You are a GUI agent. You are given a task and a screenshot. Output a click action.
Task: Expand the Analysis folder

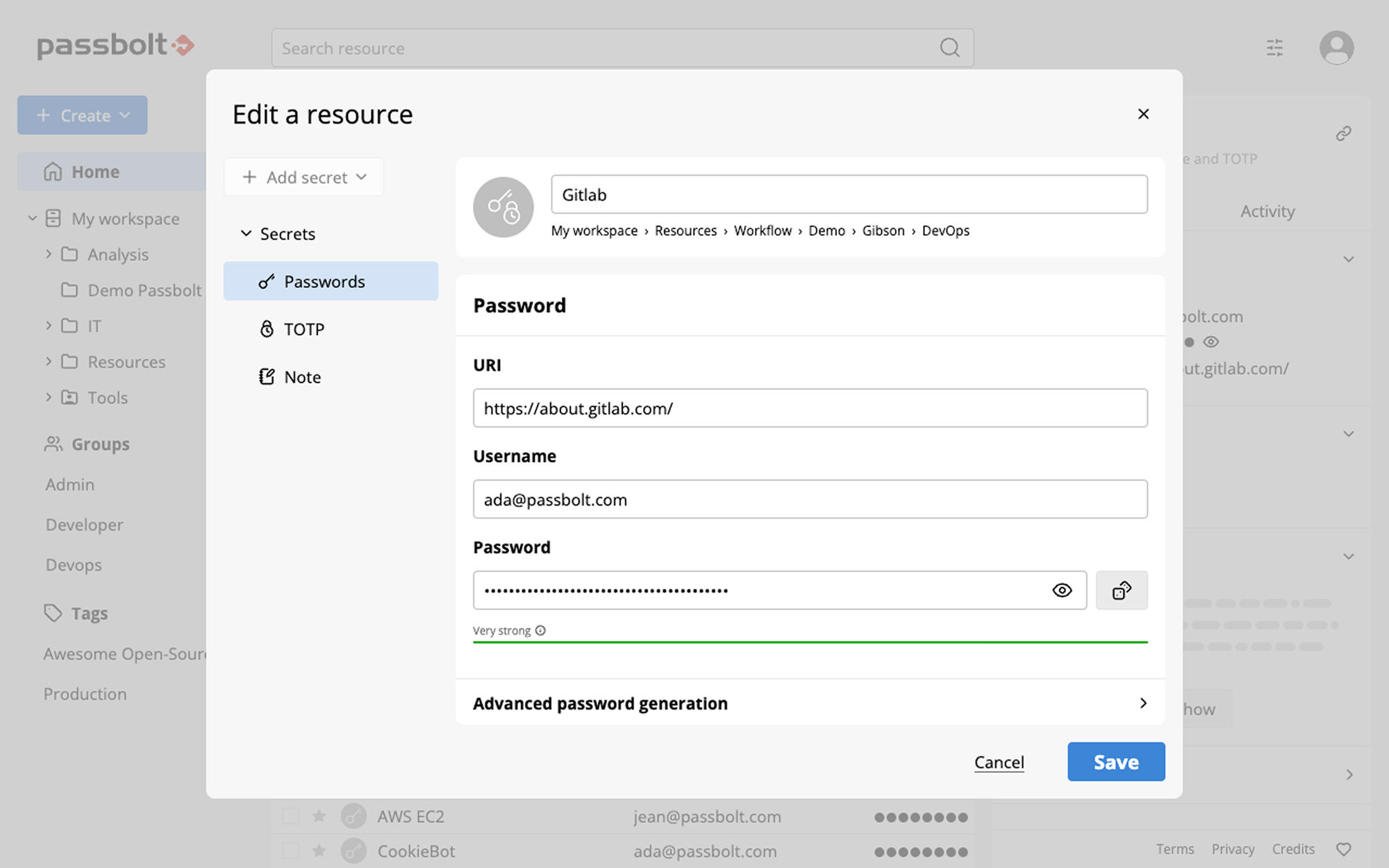(x=48, y=254)
